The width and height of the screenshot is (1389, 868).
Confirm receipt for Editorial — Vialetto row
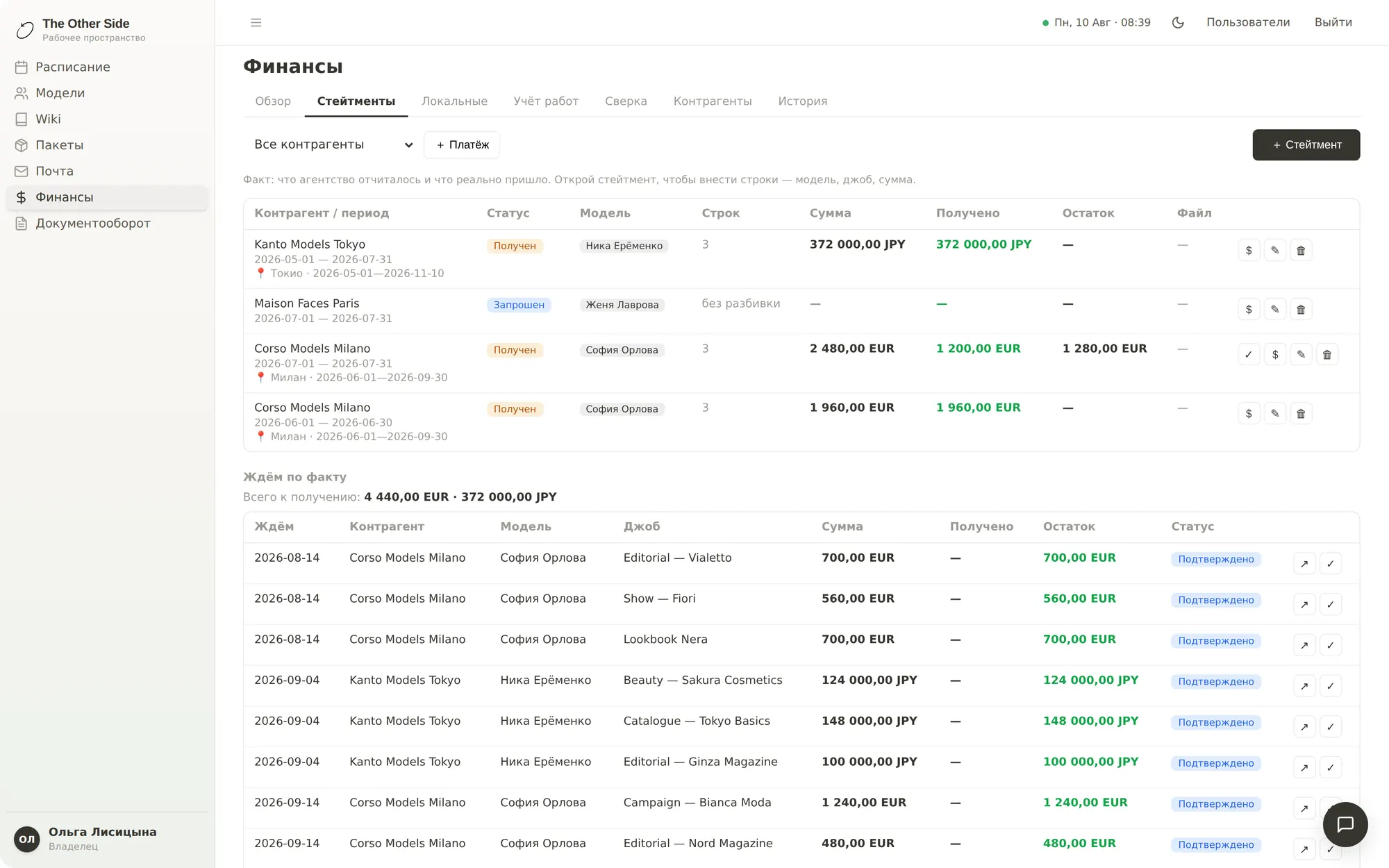point(1331,564)
